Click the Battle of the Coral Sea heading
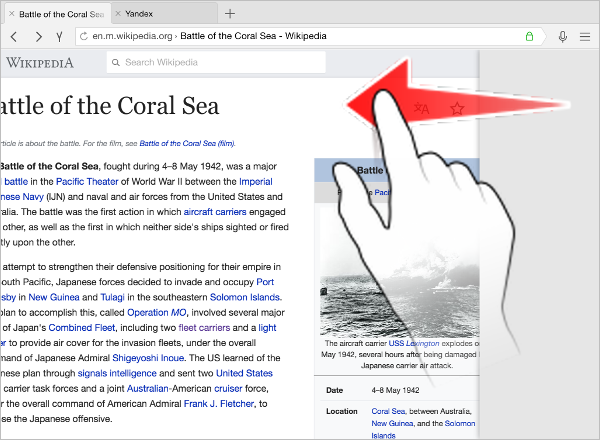Image resolution: width=600 pixels, height=440 pixels. pyautogui.click(x=110, y=106)
